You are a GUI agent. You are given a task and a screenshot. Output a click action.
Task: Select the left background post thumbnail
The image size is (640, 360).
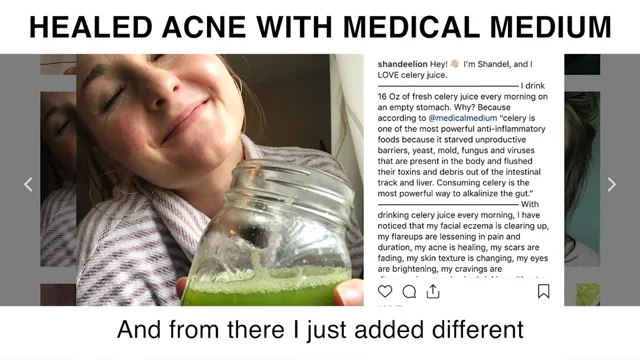coord(58,179)
